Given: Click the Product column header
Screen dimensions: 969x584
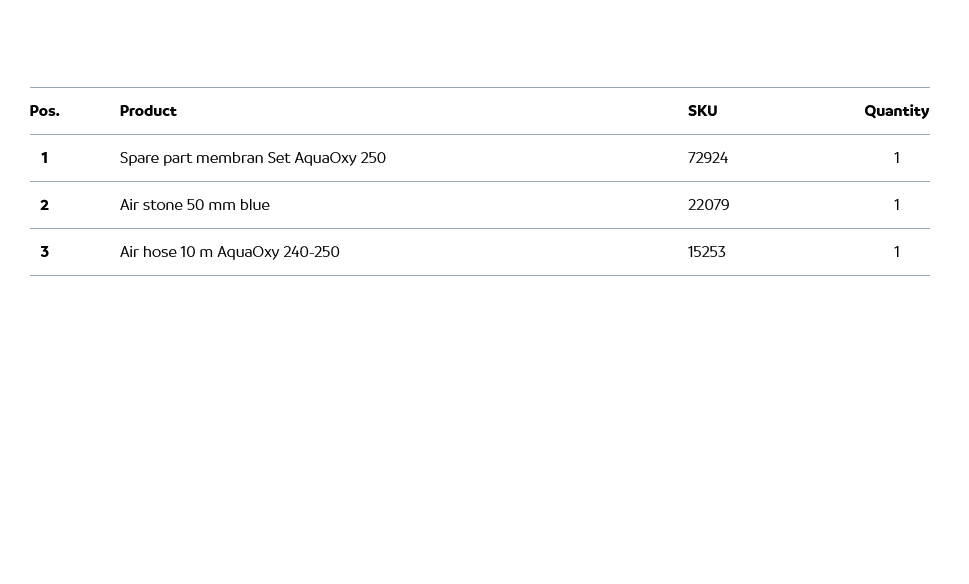Looking at the screenshot, I should tap(148, 111).
